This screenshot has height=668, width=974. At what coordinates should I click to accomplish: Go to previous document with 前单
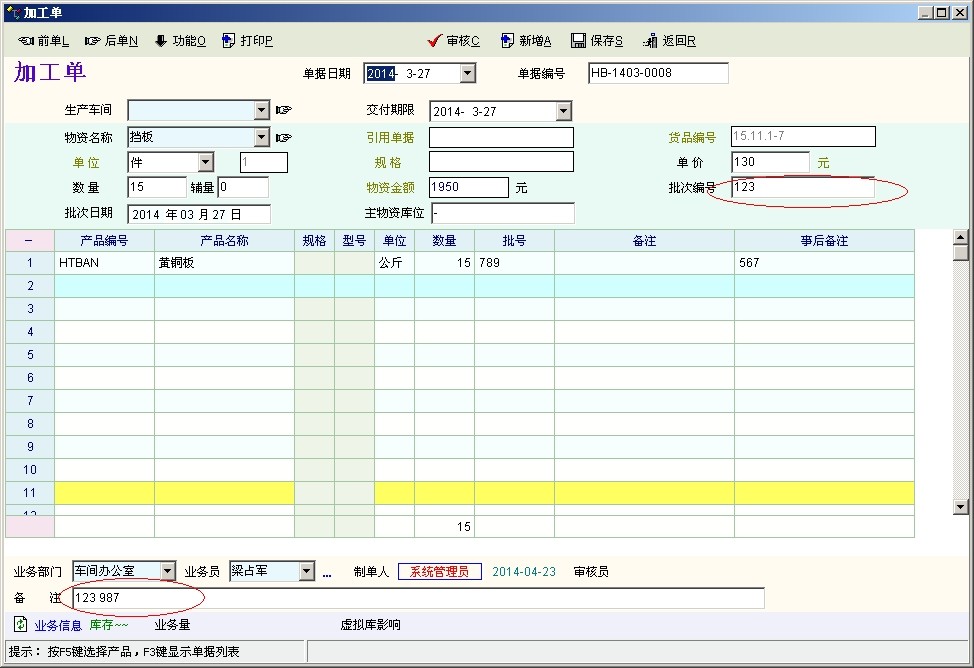click(x=43, y=41)
